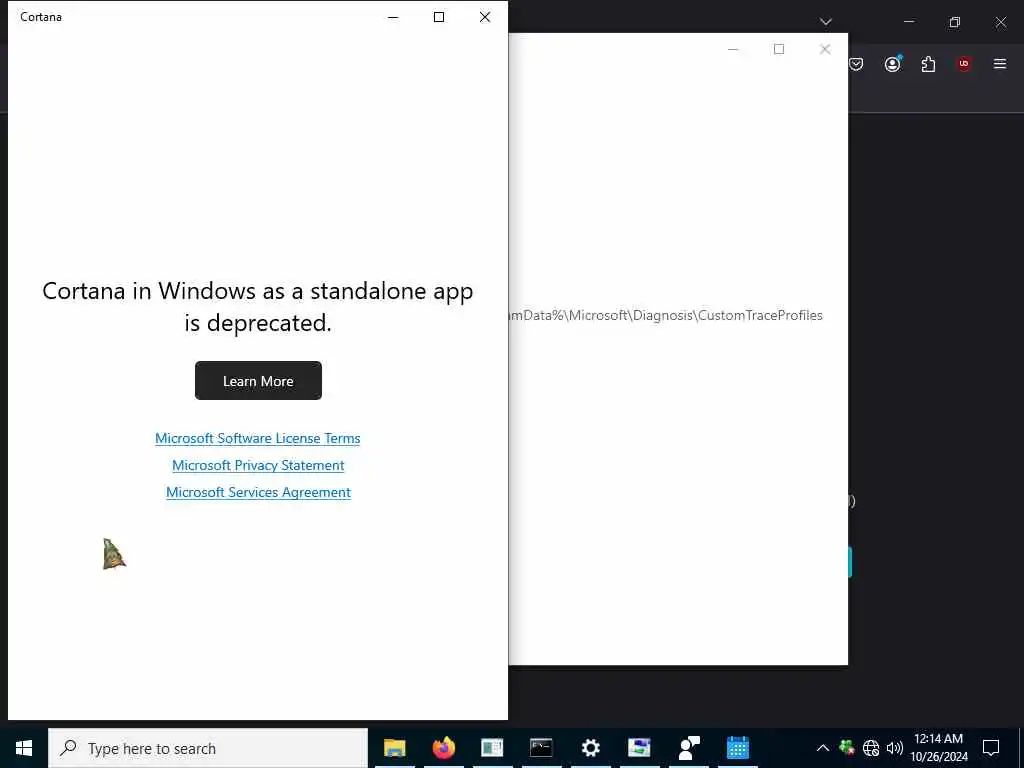This screenshot has height=768, width=1024.
Task: Open the Action Center notifications icon
Action: 991,748
